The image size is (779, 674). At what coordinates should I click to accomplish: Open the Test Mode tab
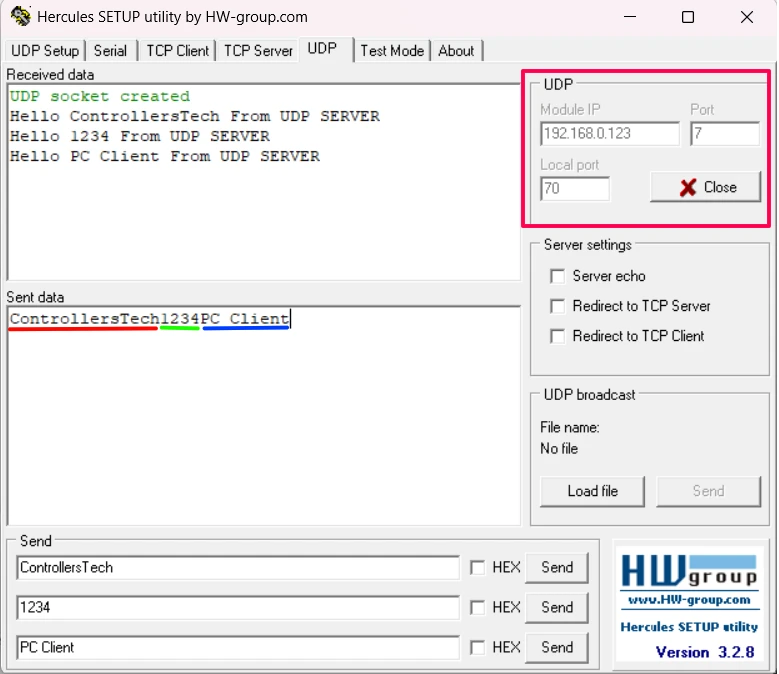[x=392, y=51]
